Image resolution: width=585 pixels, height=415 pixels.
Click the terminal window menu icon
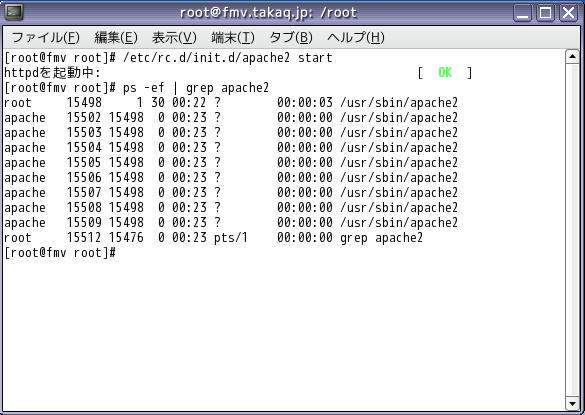coord(14,12)
